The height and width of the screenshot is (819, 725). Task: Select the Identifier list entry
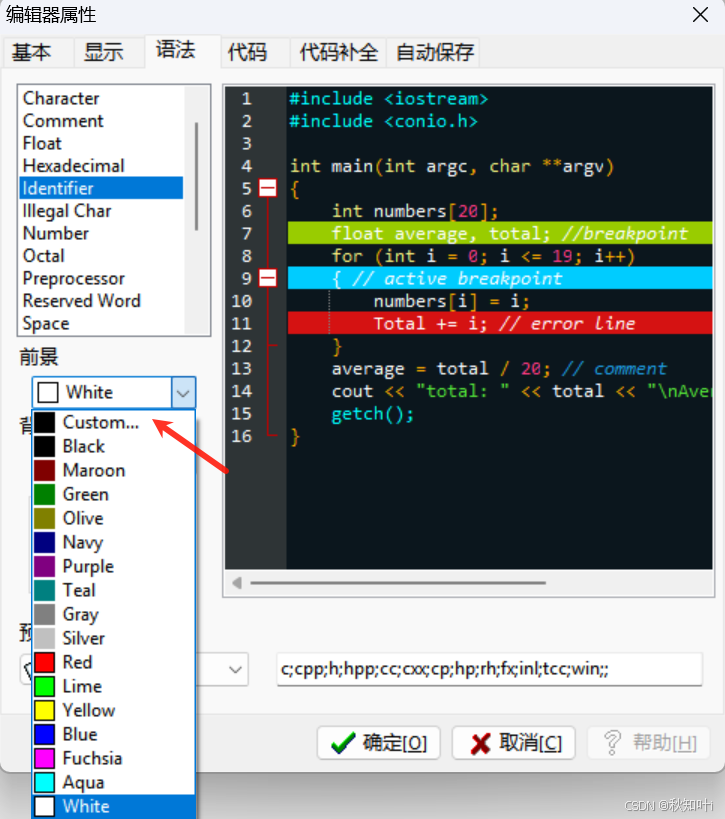coord(101,188)
